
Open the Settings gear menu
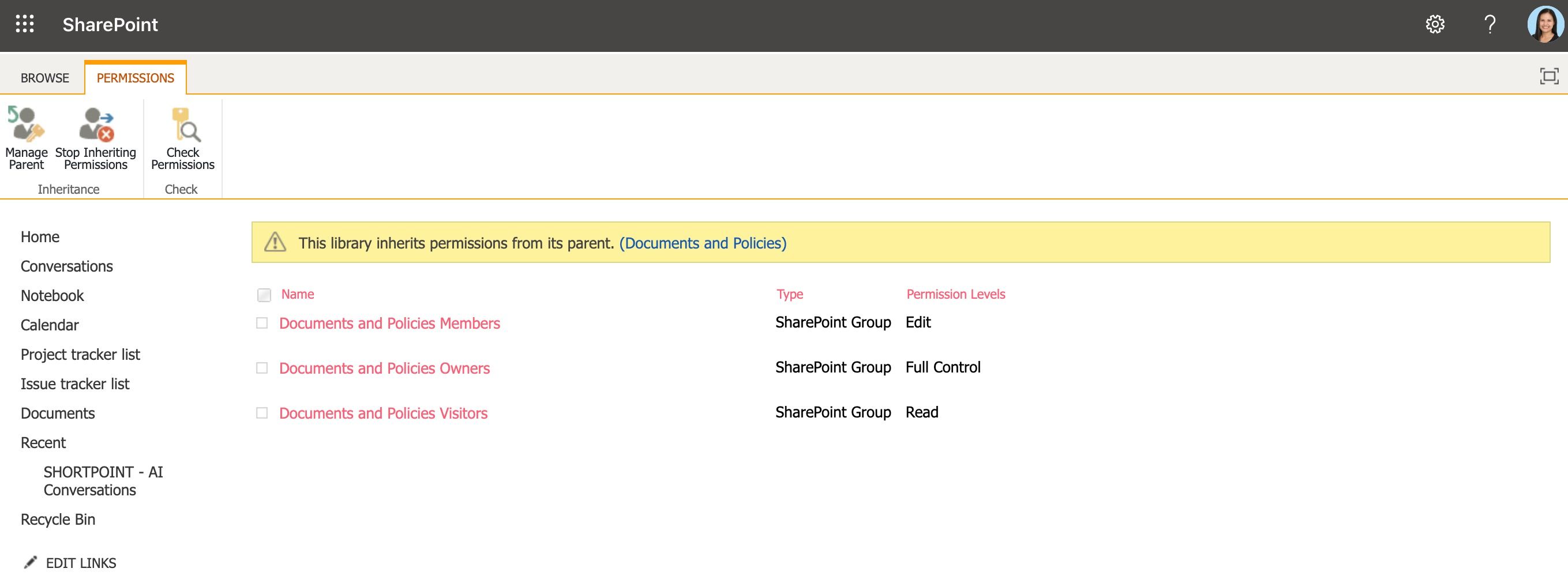(x=1435, y=24)
